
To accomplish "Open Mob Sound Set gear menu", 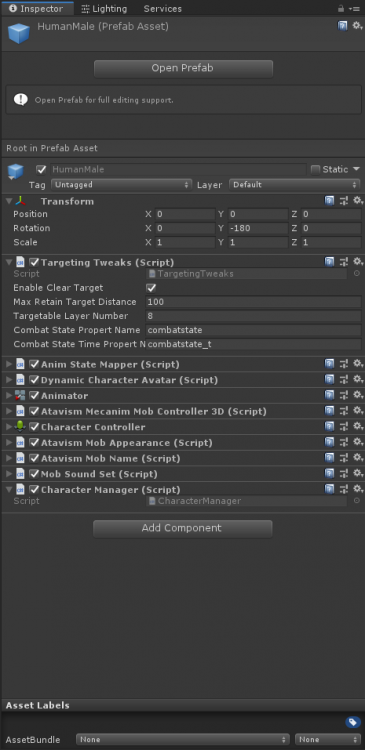I will (x=358, y=474).
